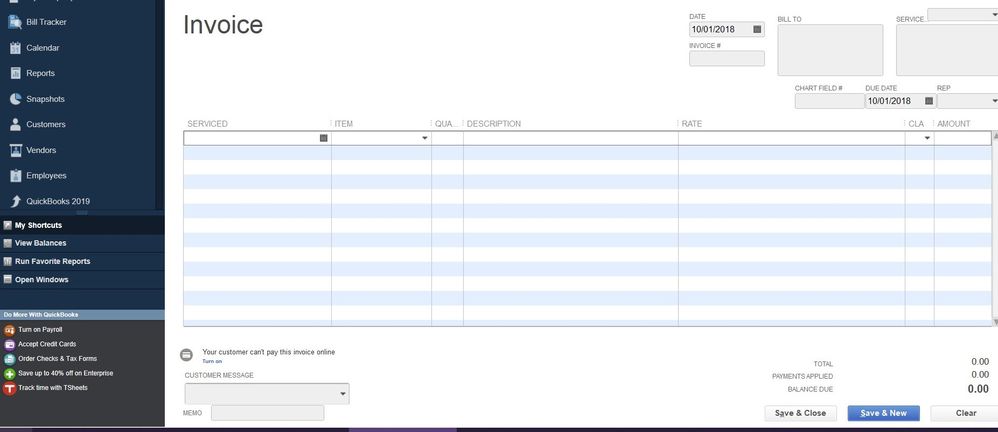Click the line items vertical scrollbar

[x=995, y=228]
